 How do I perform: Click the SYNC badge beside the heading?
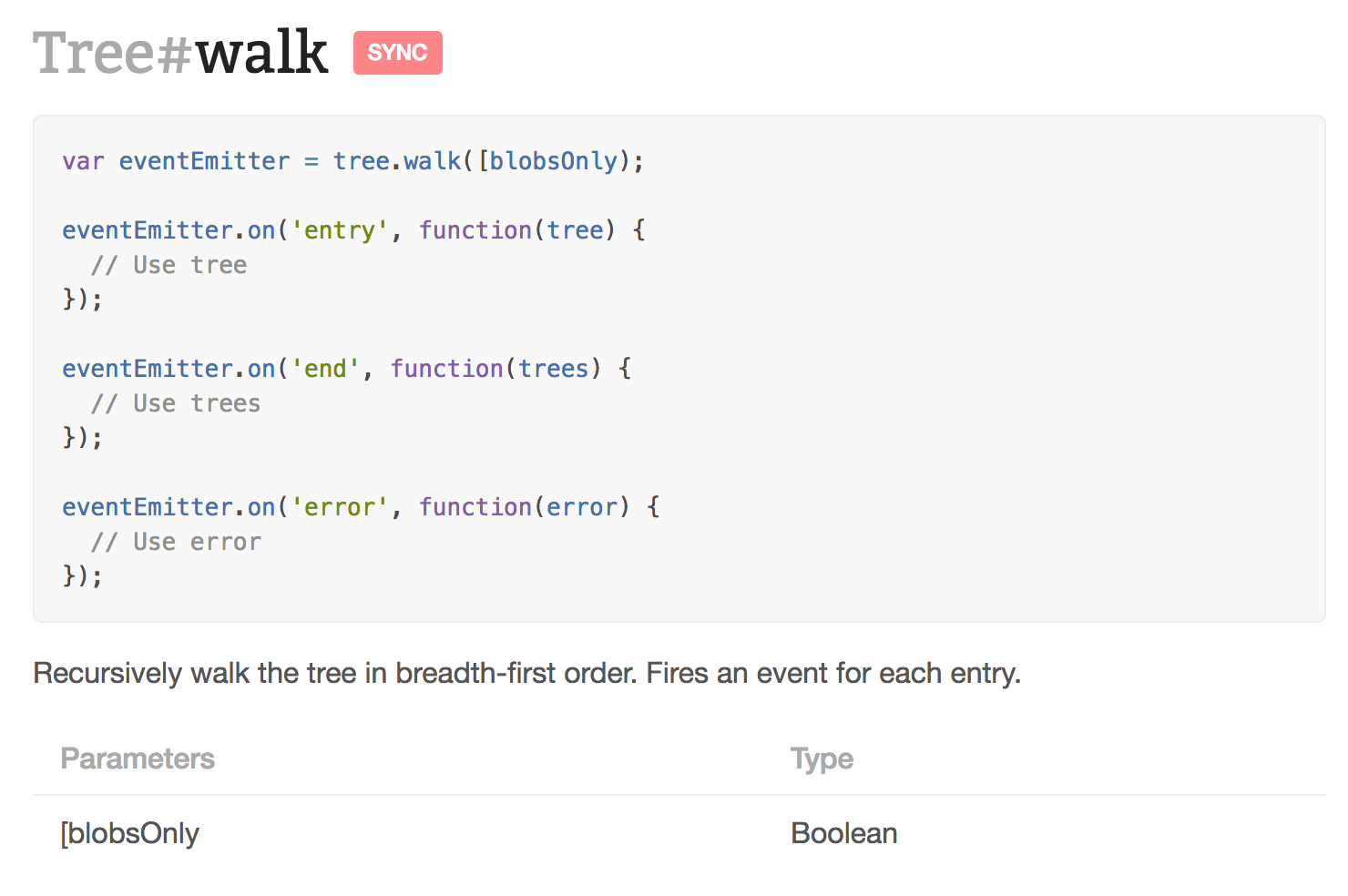pos(398,53)
